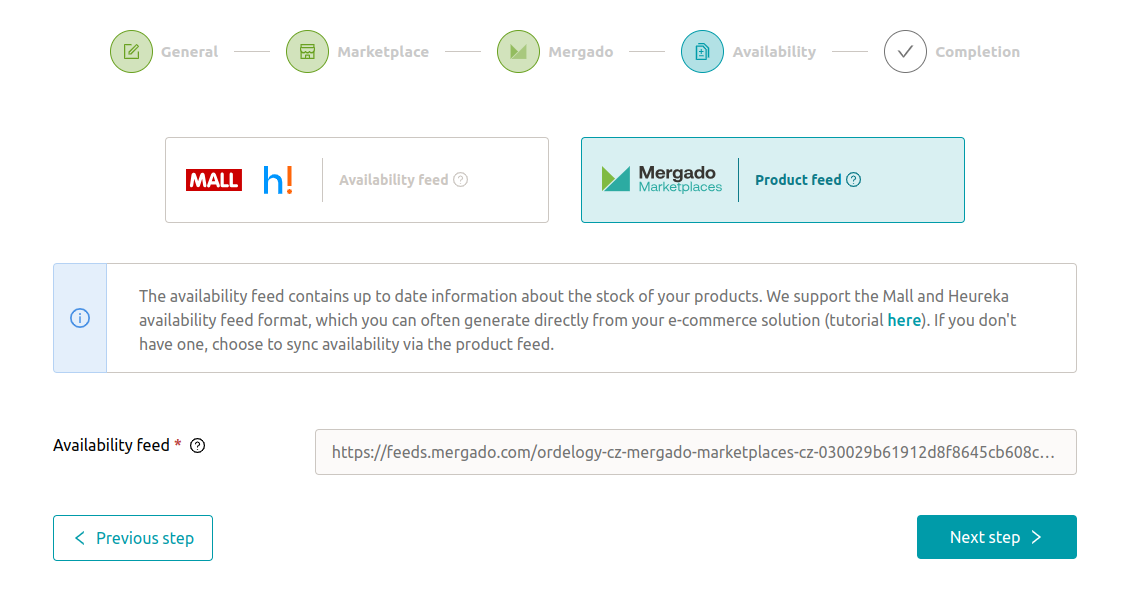Select the Mall and Heureka Availability feed option
The image size is (1135, 590).
[357, 180]
